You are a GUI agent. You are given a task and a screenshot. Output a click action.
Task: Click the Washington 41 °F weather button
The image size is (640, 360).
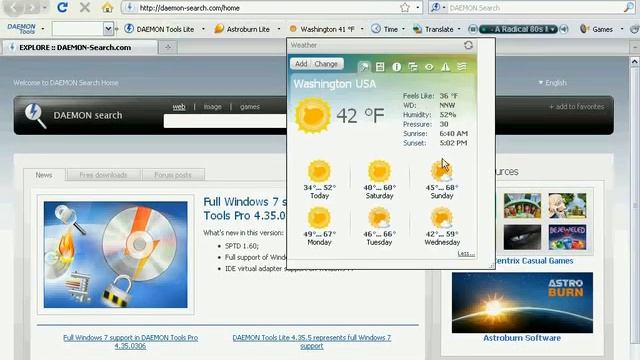point(322,29)
